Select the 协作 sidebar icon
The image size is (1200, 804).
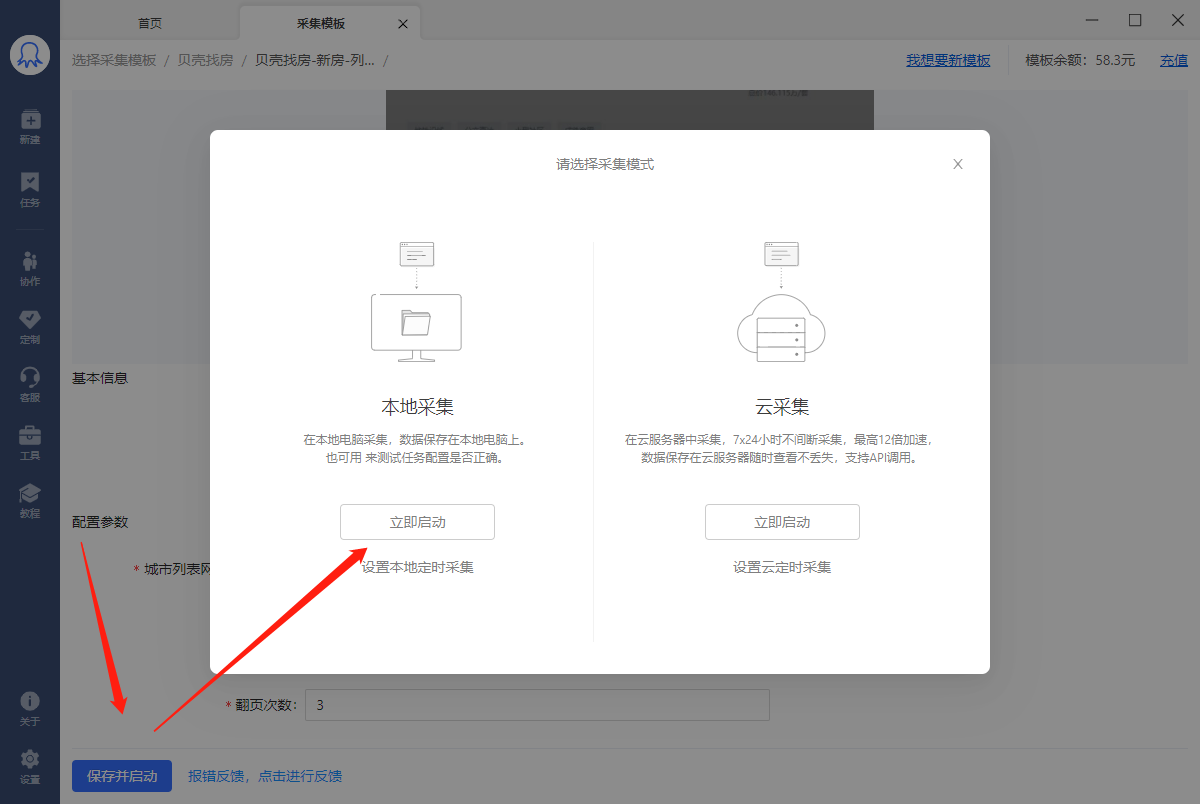tap(30, 268)
